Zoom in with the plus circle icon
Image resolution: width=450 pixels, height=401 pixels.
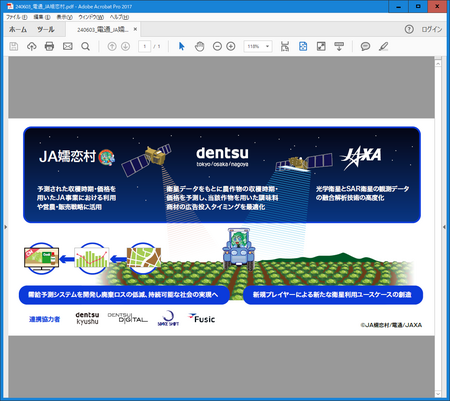(231, 46)
